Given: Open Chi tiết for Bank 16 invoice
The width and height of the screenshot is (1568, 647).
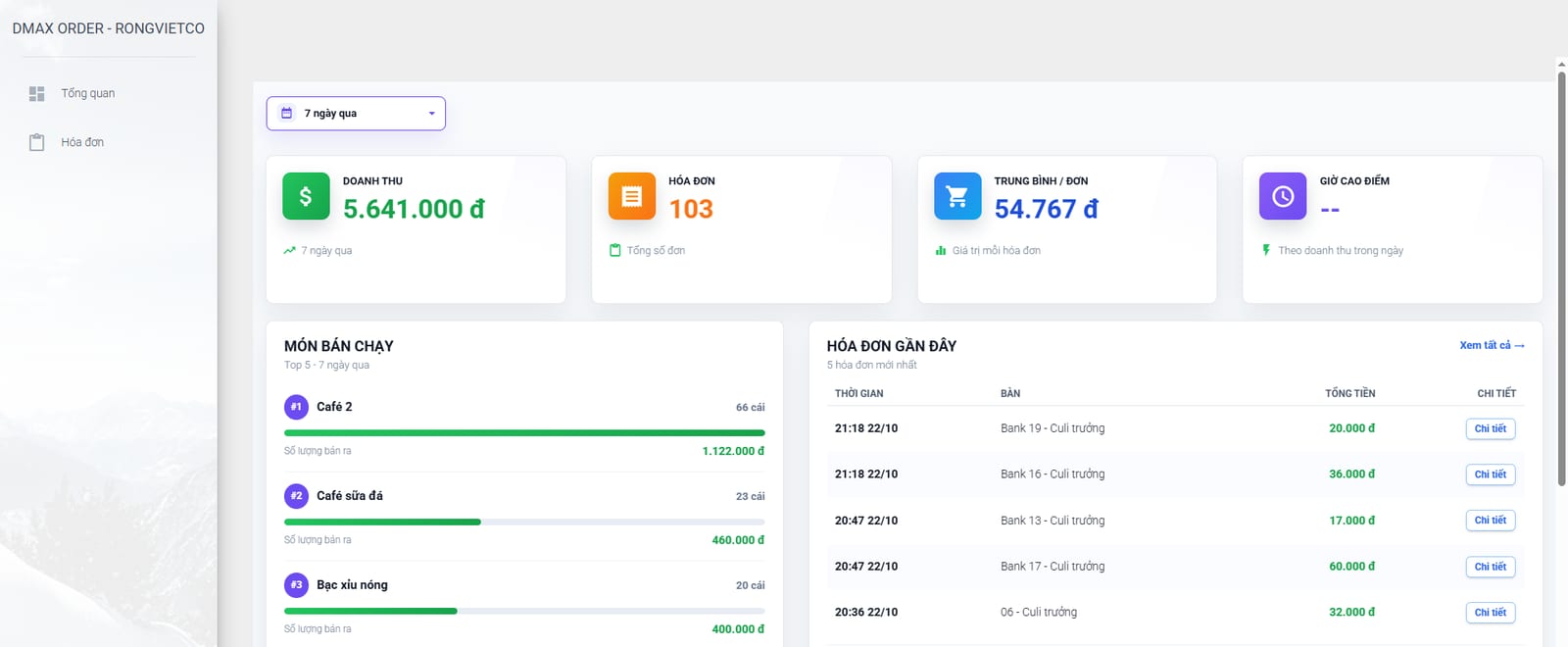Looking at the screenshot, I should (x=1491, y=474).
